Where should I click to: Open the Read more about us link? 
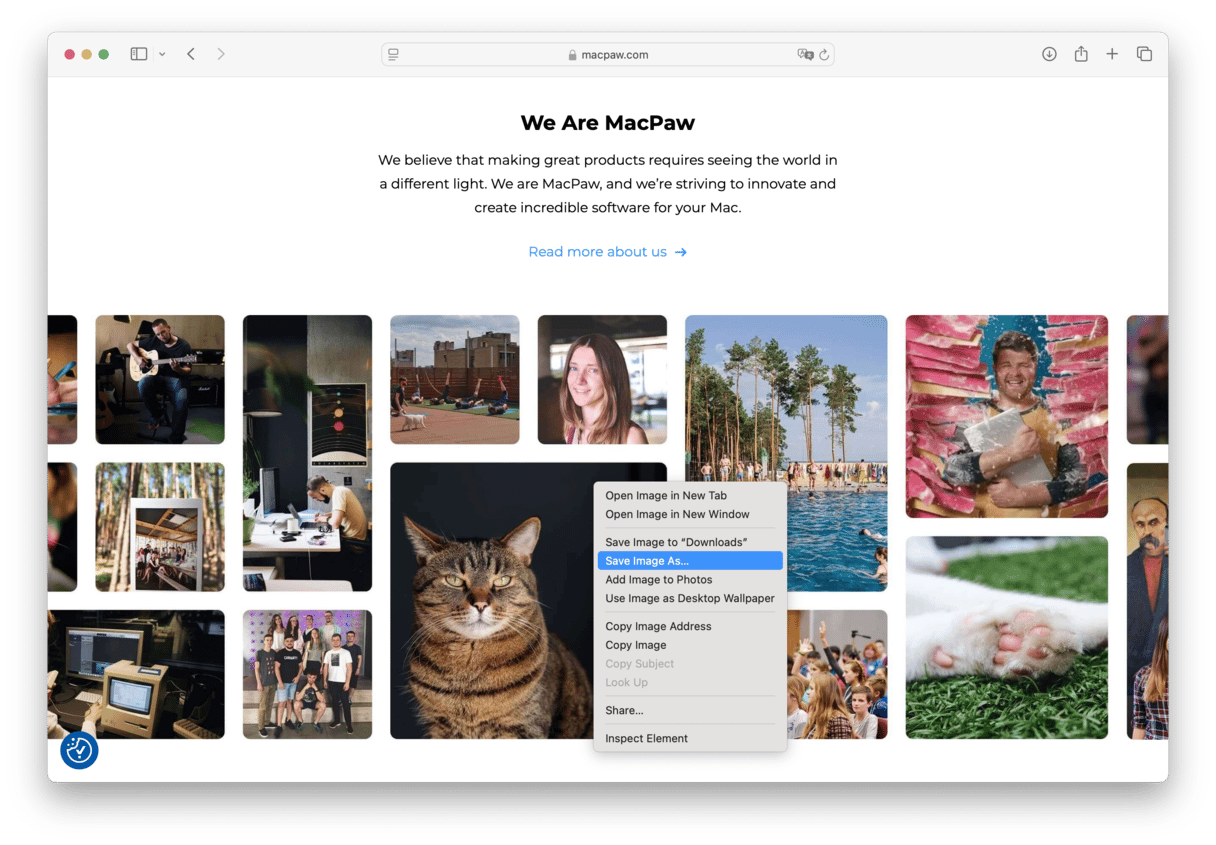[607, 252]
